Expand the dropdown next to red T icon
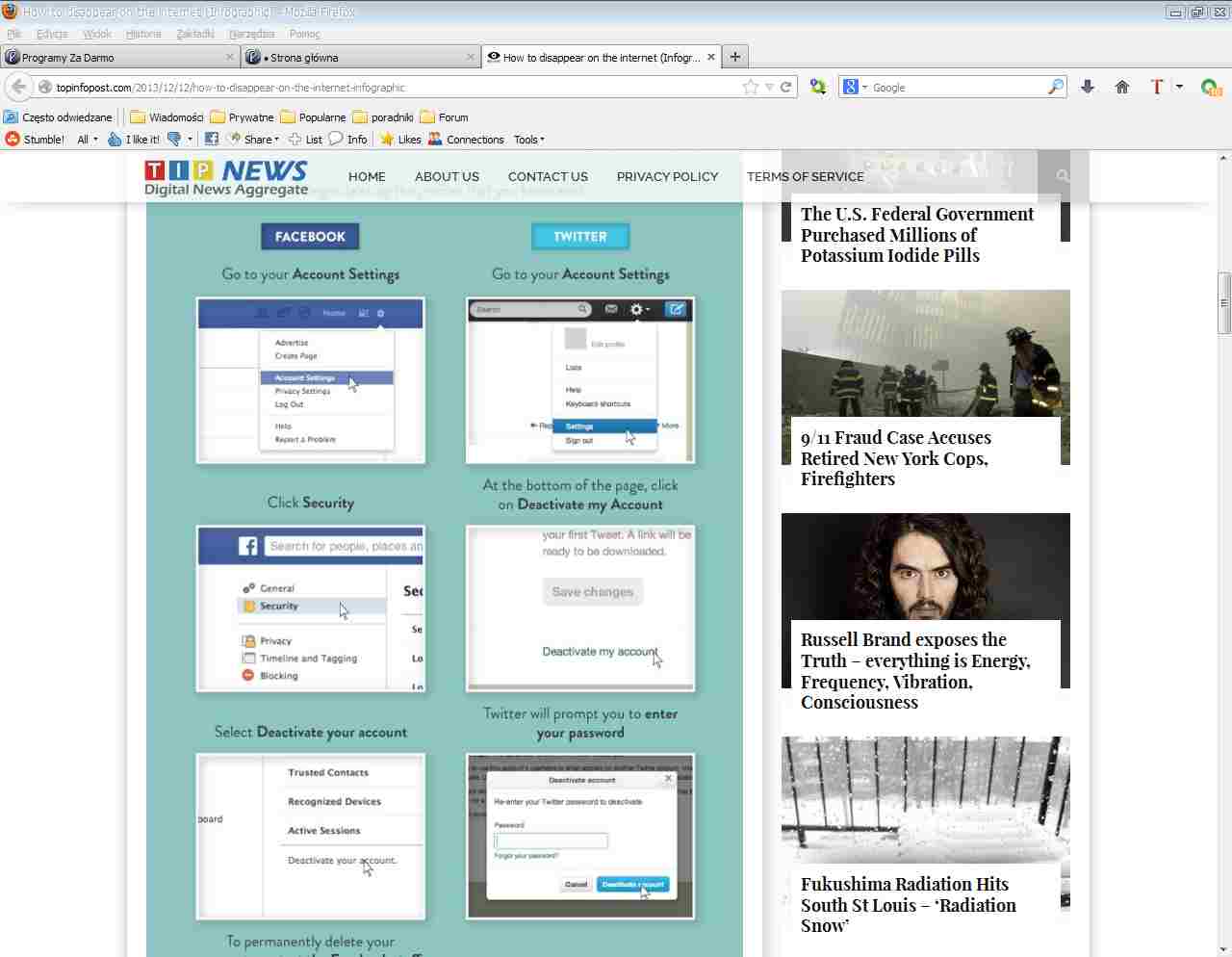This screenshot has height=957, width=1232. click(x=1179, y=87)
